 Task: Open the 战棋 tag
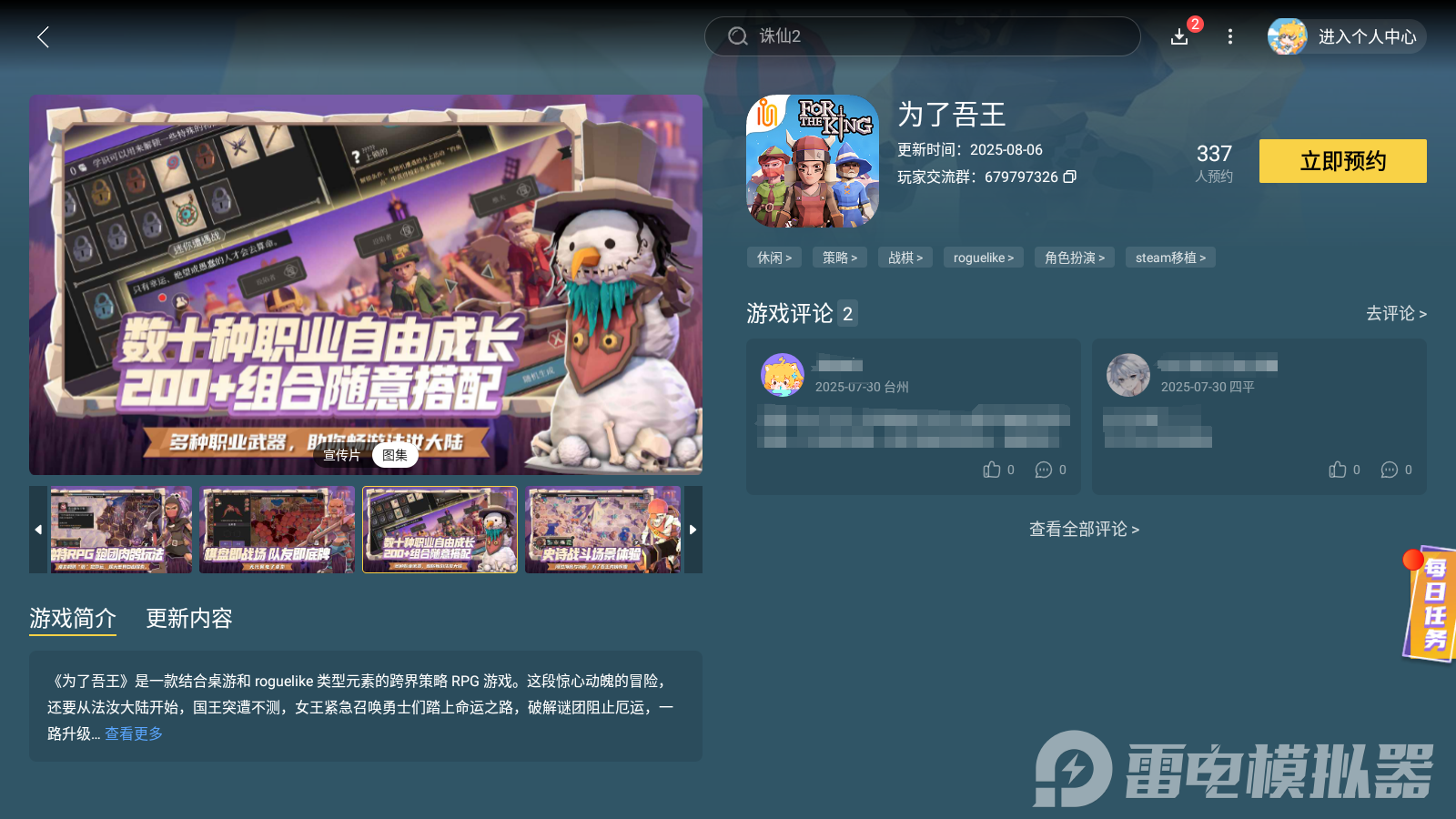(x=905, y=258)
